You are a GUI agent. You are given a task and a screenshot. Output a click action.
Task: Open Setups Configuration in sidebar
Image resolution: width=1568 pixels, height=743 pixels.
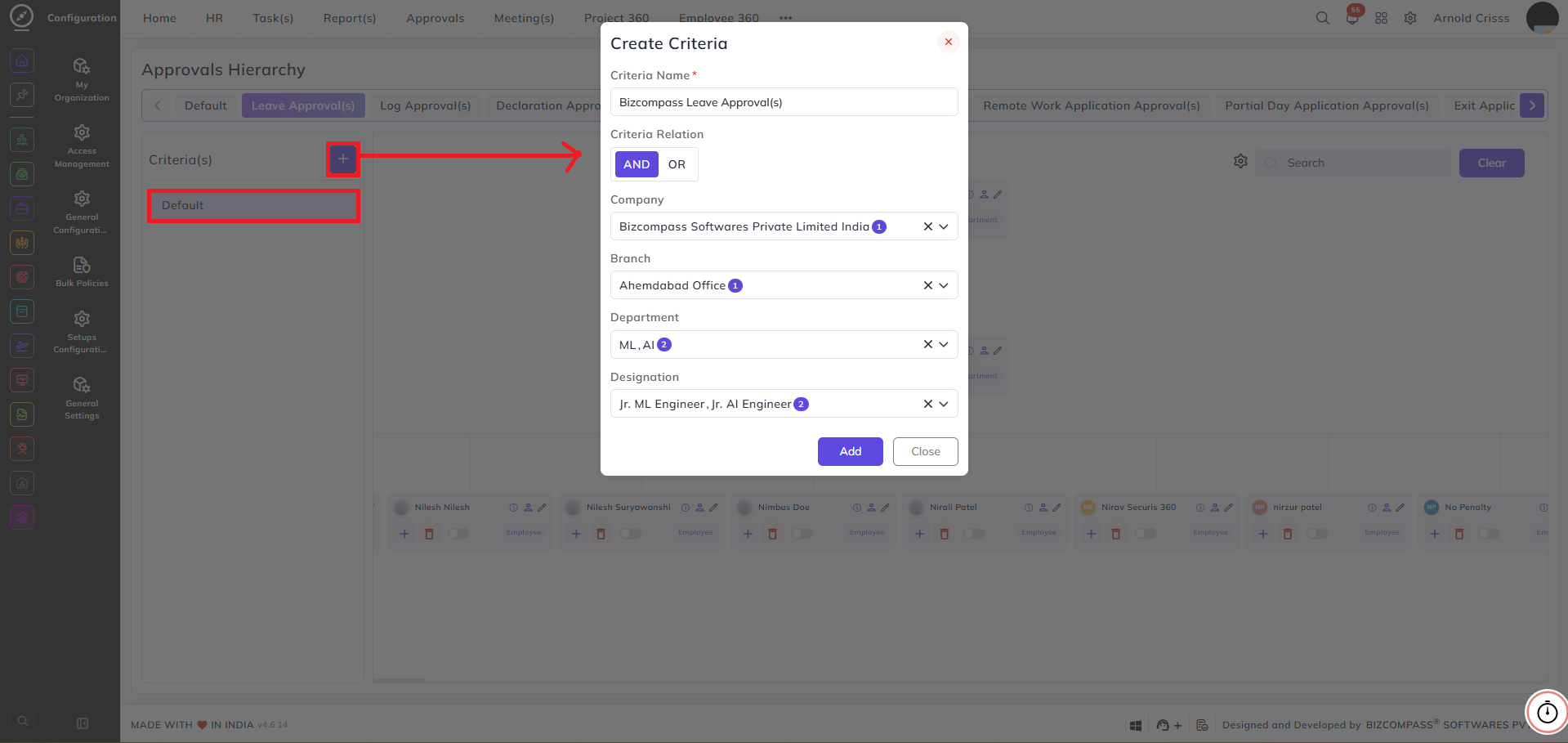click(82, 332)
